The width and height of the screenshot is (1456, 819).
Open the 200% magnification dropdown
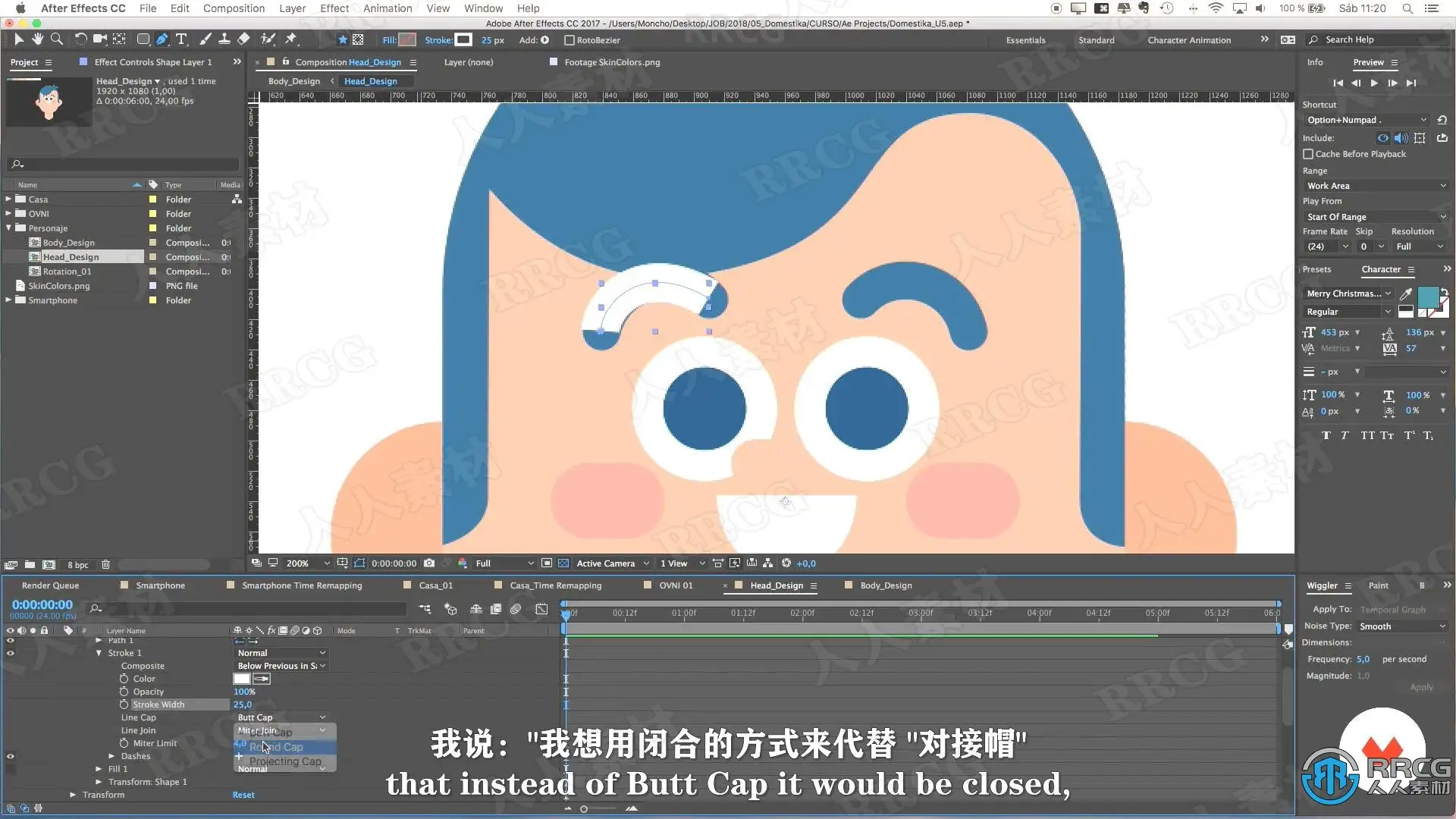click(x=306, y=563)
